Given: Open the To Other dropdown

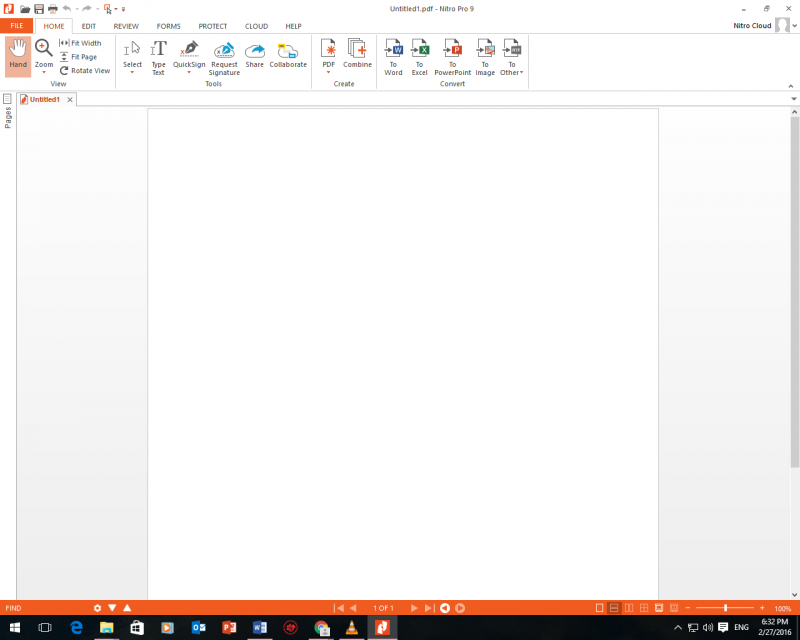Looking at the screenshot, I should [x=512, y=57].
